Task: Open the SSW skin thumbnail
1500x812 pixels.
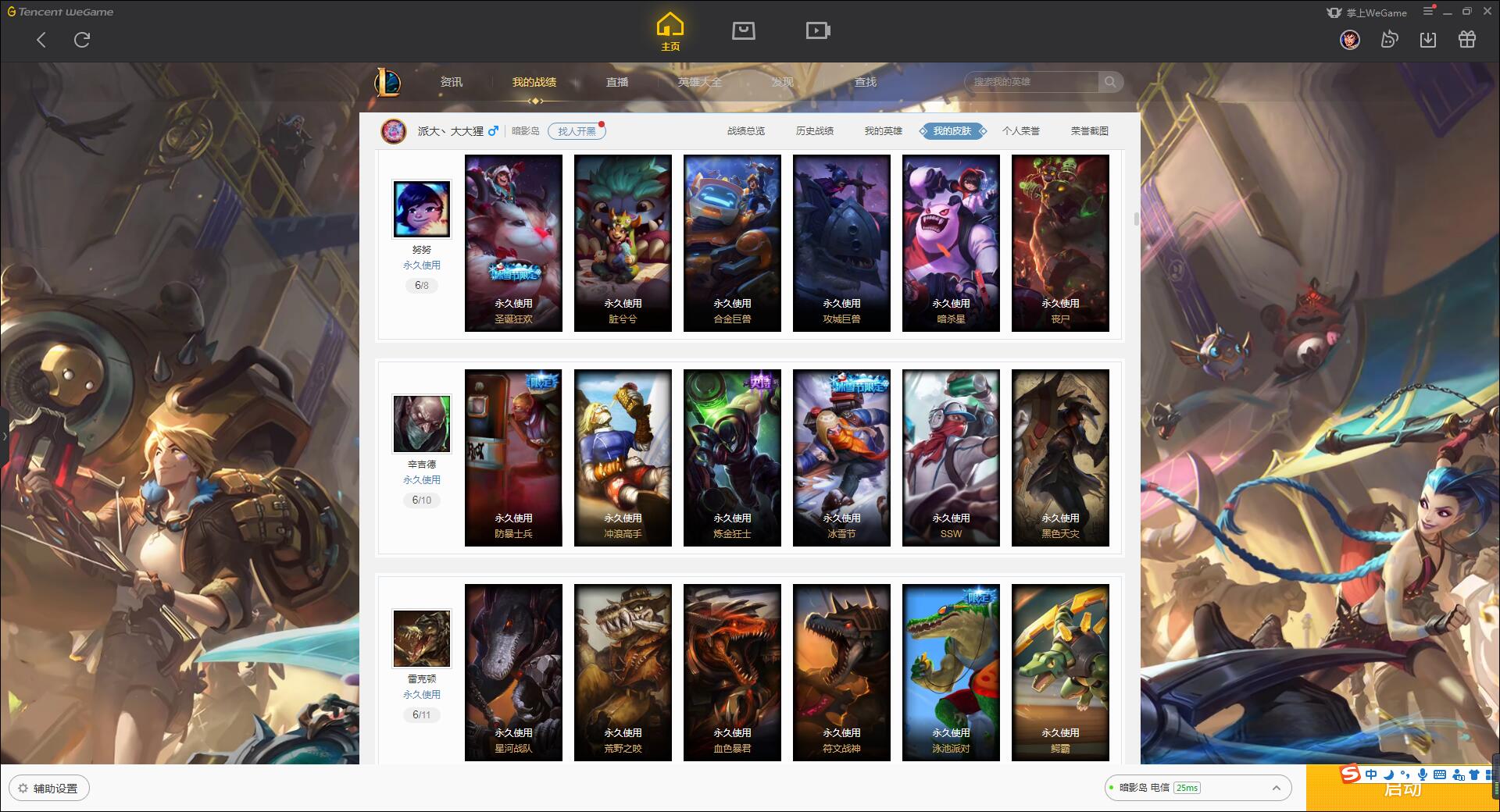Action: 951,458
